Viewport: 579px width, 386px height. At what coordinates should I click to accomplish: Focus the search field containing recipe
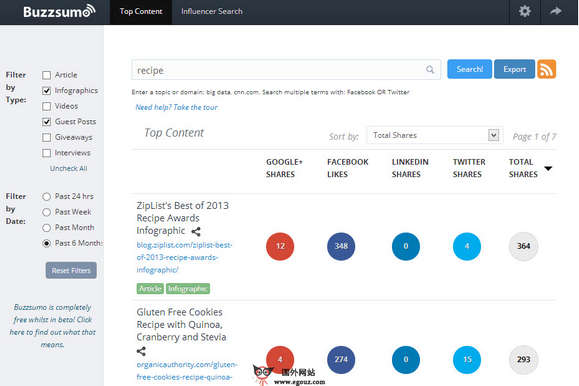[286, 69]
